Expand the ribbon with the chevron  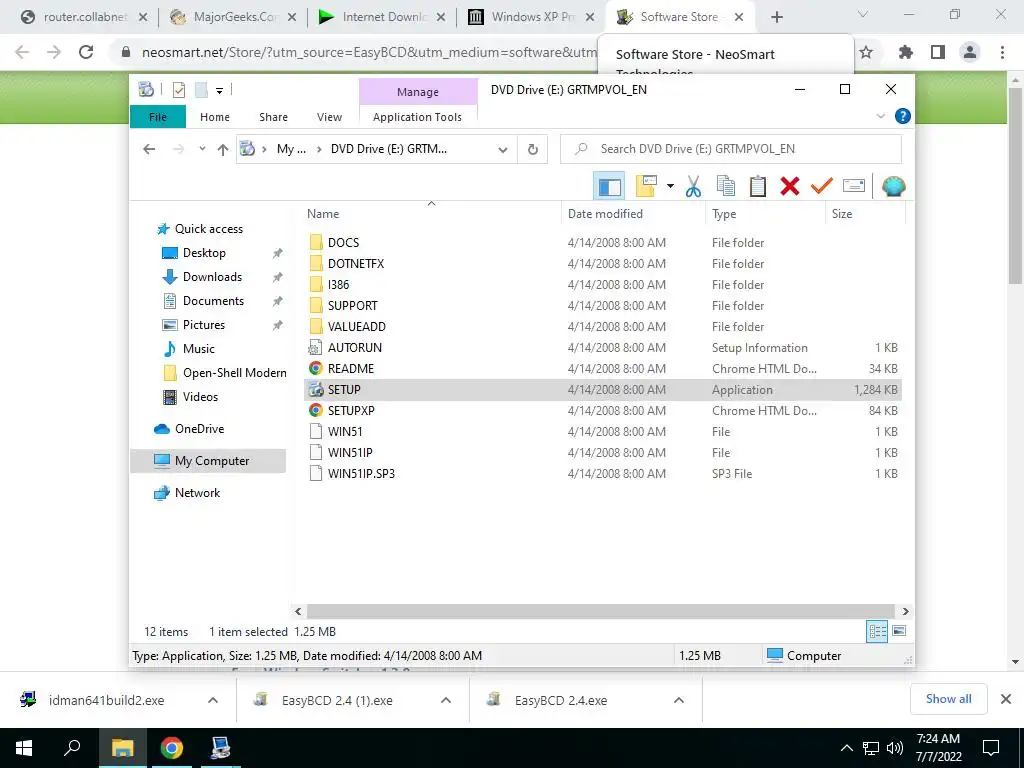point(880,116)
